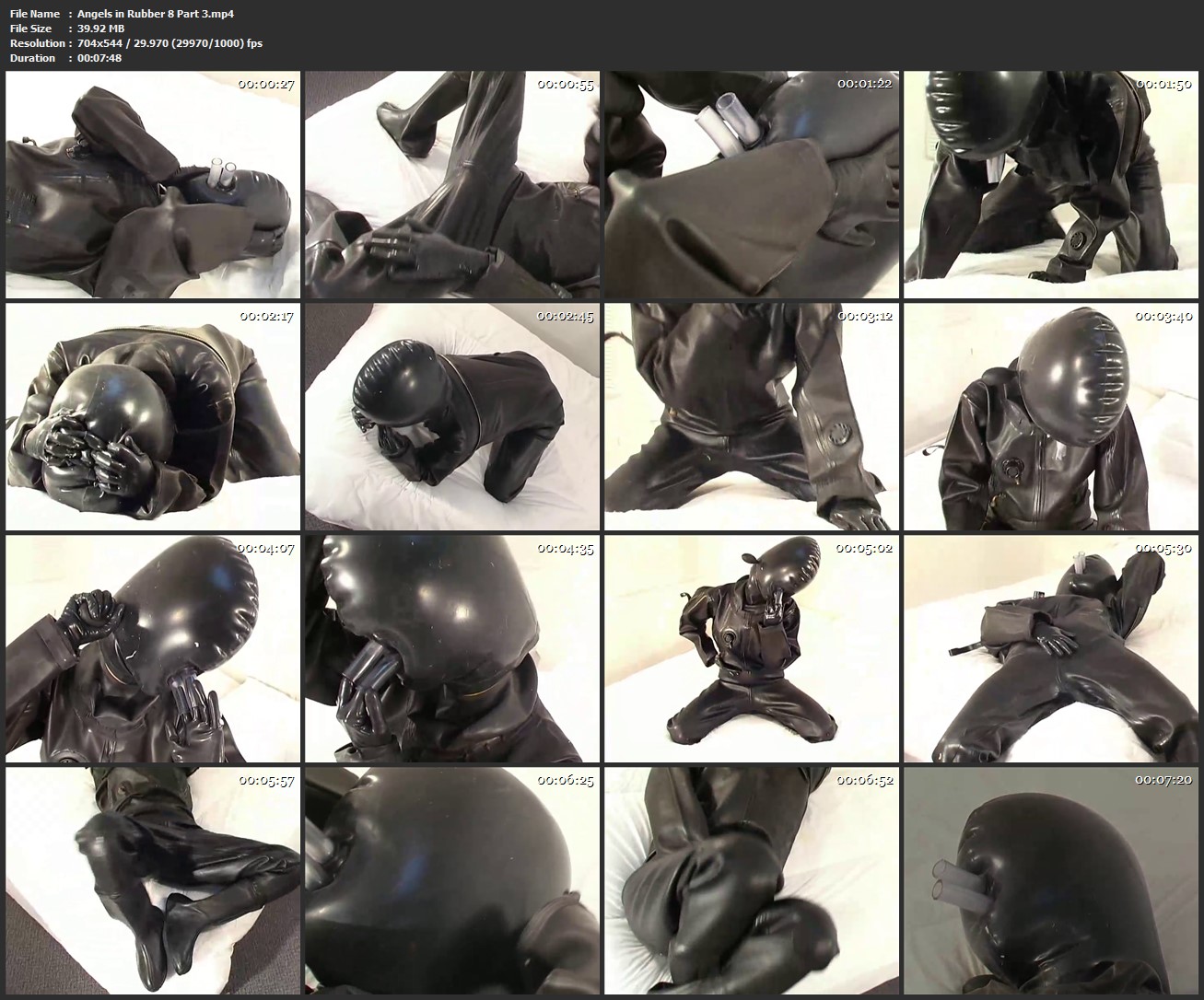Screen dimensions: 1204x1000
Task: Click the thumbnail timestamped 00:01:50
Action: click(x=1051, y=185)
